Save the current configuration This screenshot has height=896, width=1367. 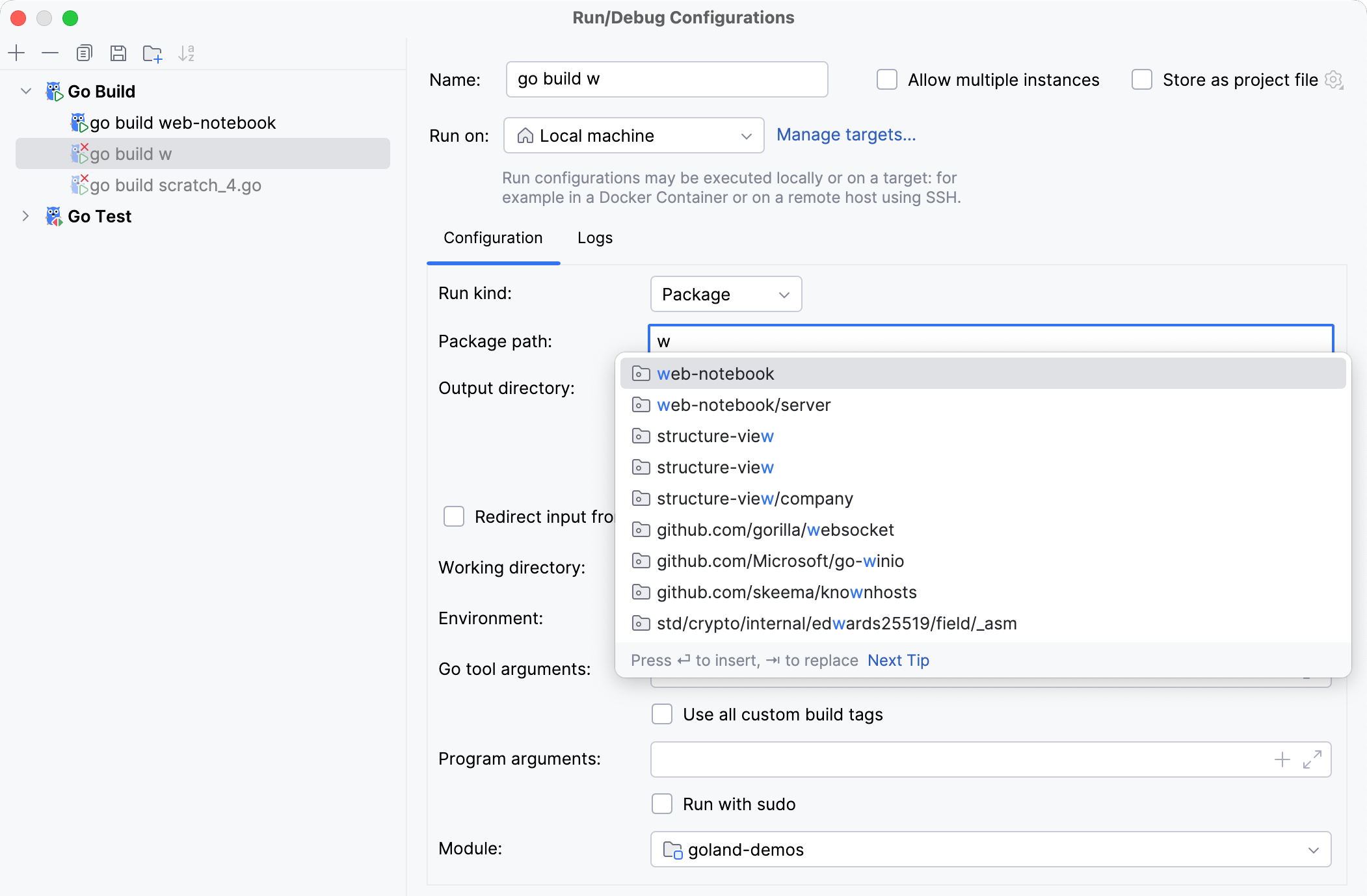(x=119, y=53)
